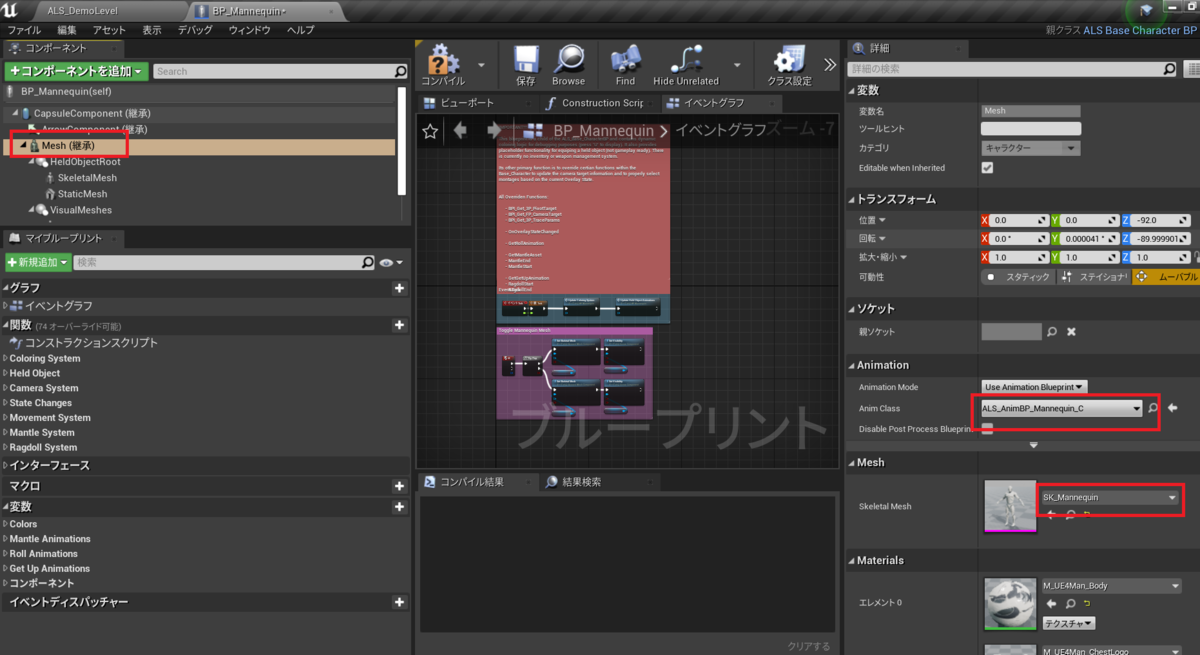Open the 編集 menu

[x=66, y=30]
